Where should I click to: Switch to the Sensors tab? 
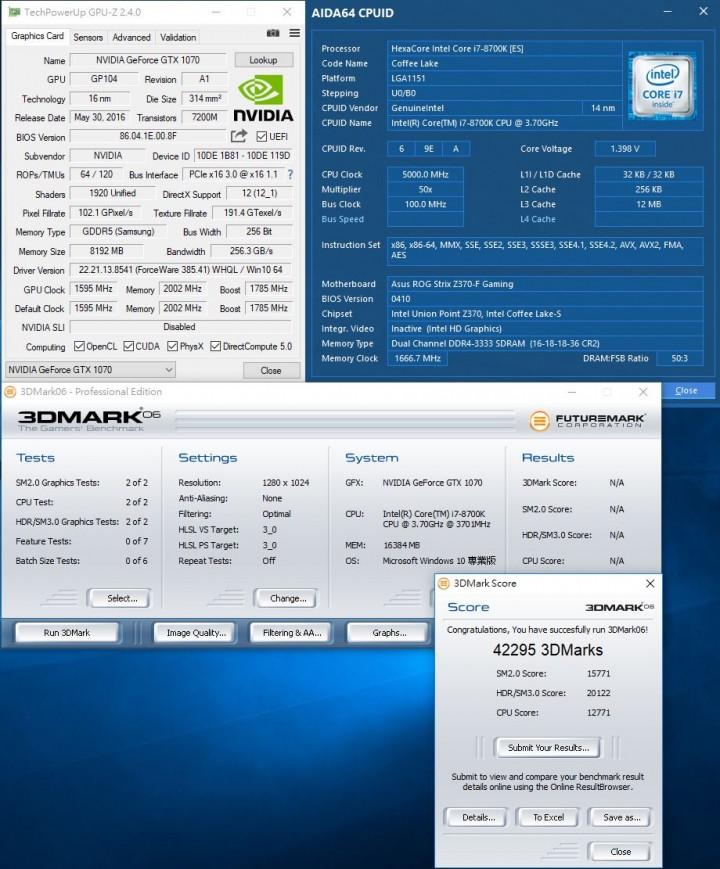coord(88,37)
